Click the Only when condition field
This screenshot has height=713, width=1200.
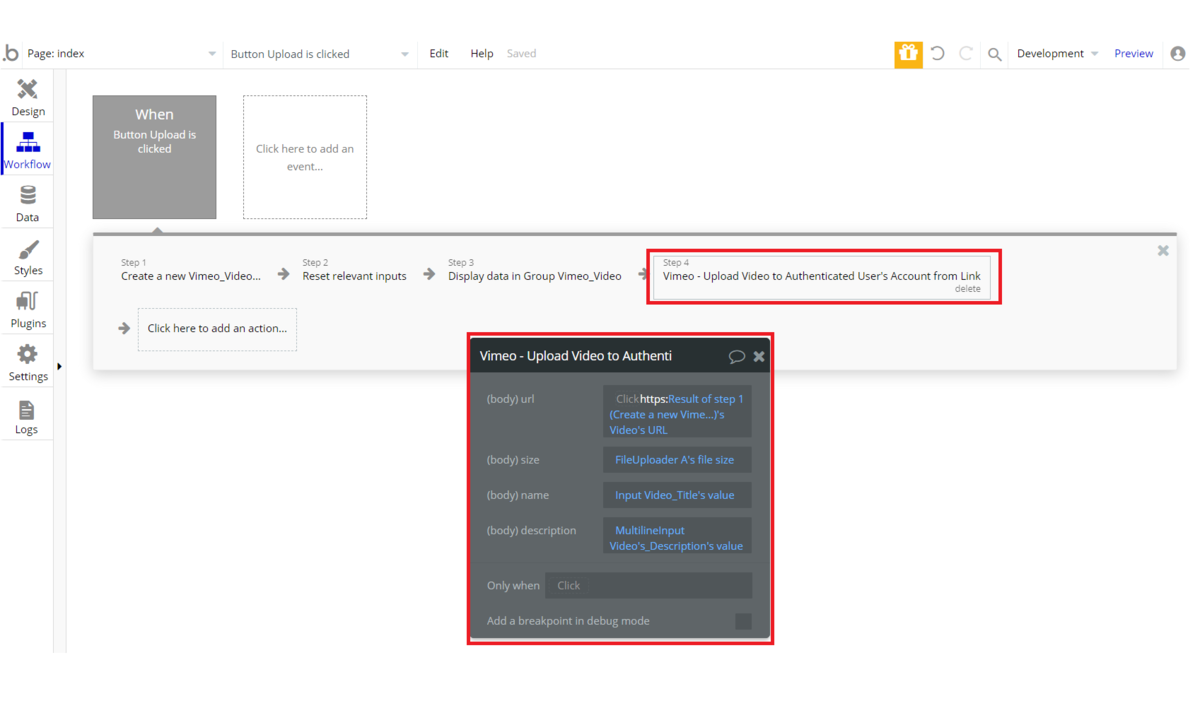point(648,586)
